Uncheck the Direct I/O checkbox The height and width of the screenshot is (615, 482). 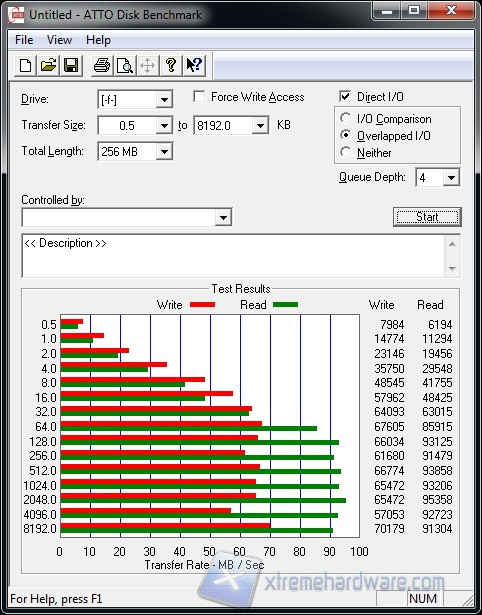tap(345, 96)
